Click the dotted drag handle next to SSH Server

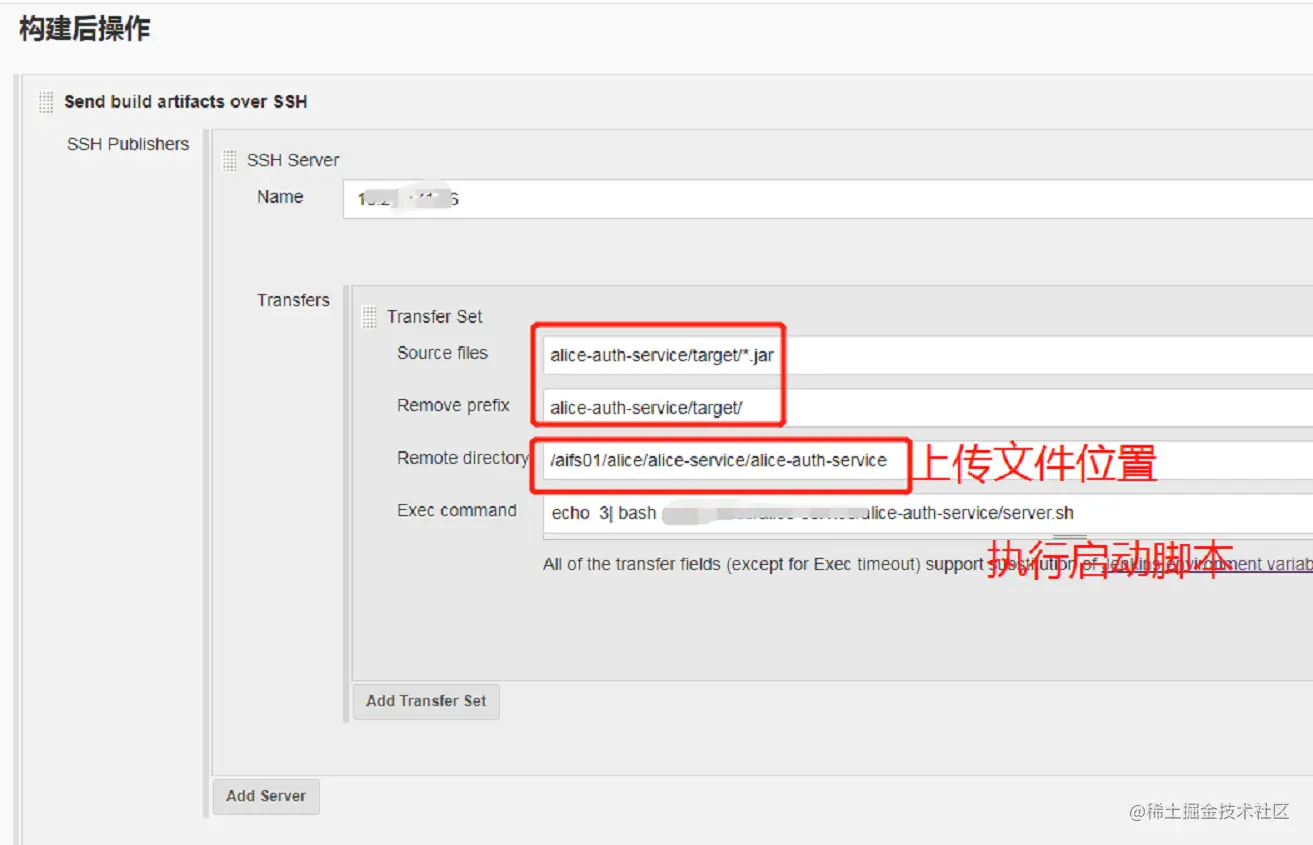pyautogui.click(x=229, y=160)
